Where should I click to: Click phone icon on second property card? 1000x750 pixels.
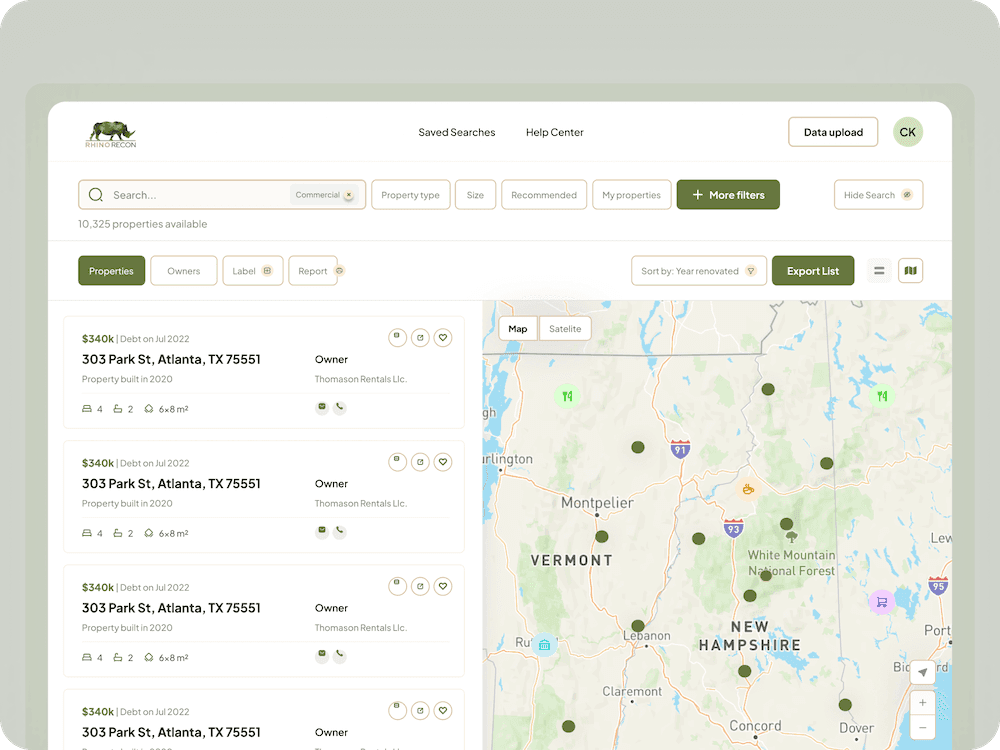pyautogui.click(x=340, y=531)
